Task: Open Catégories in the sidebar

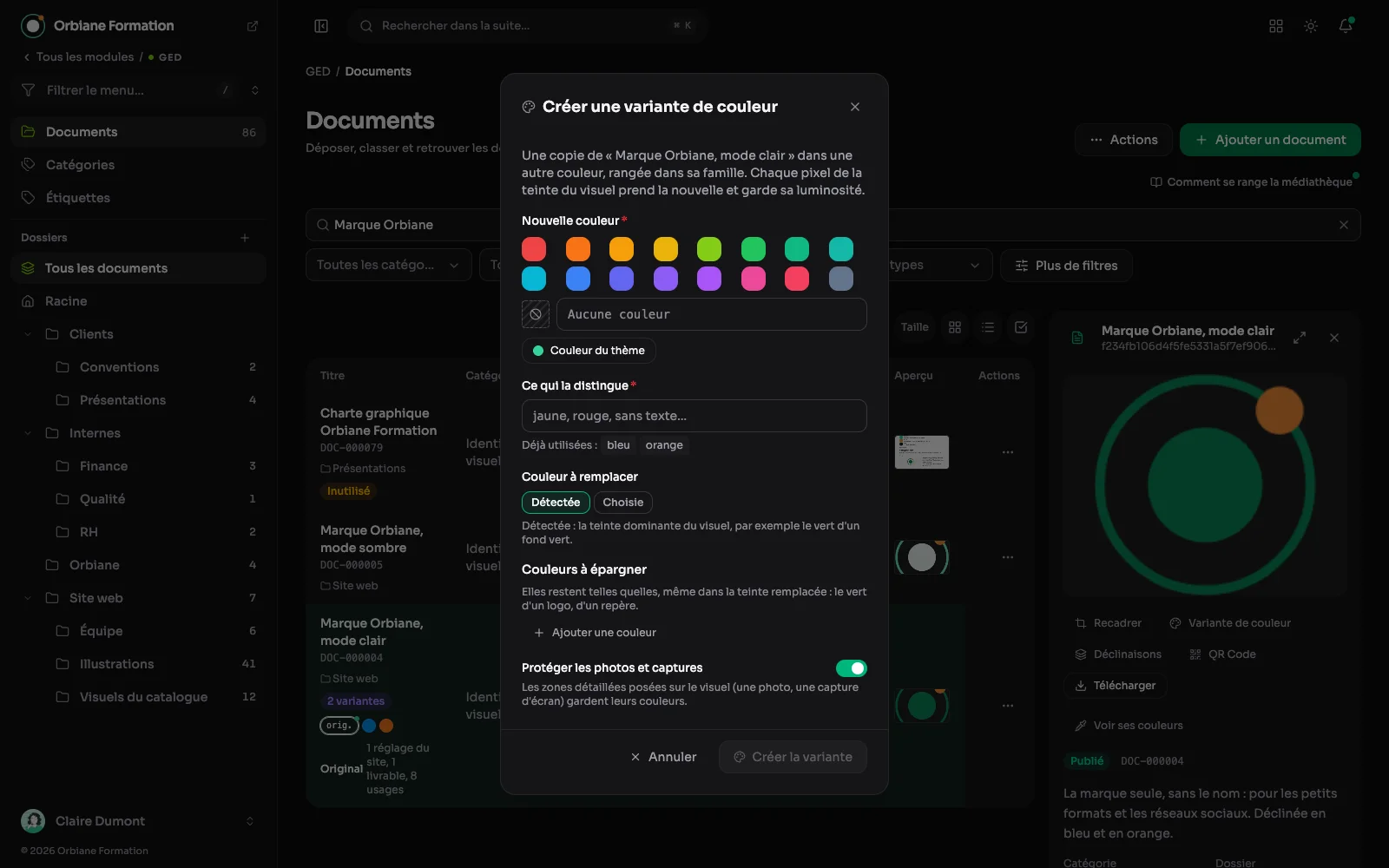Action: point(139,165)
